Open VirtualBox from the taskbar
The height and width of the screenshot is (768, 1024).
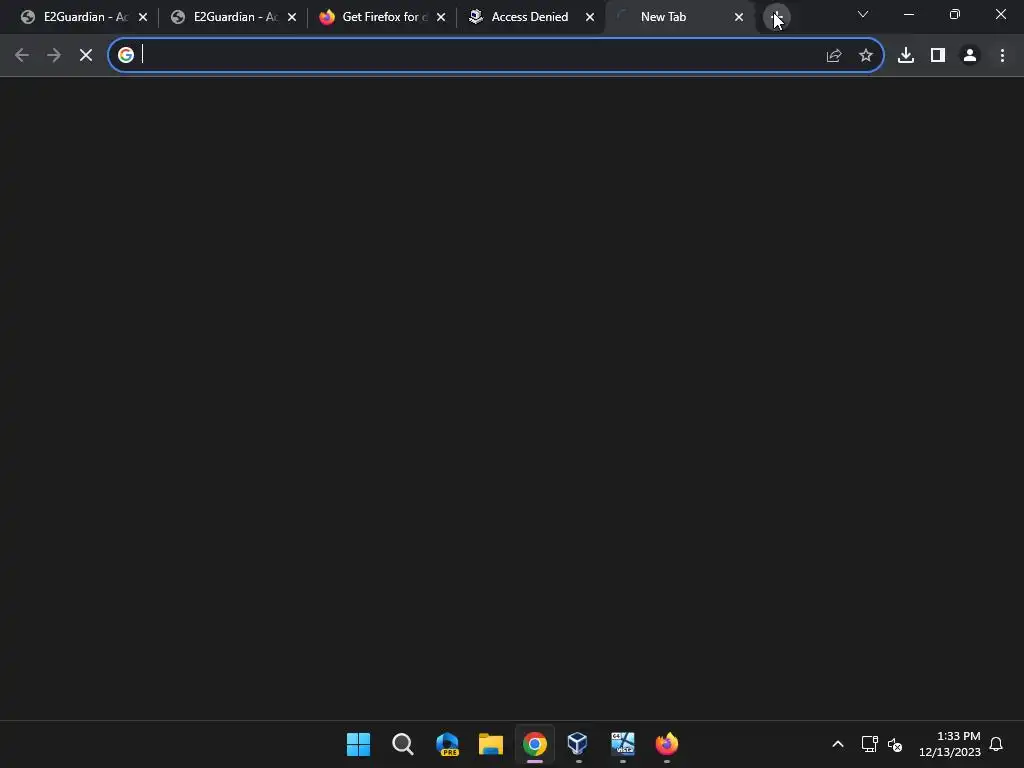point(578,744)
